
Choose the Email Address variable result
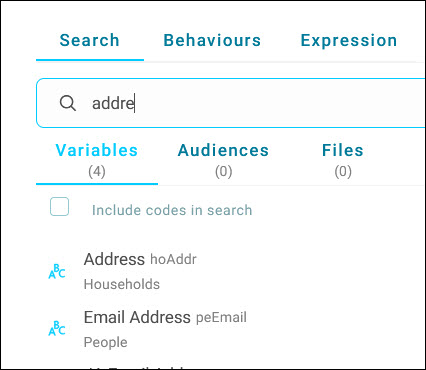pos(231,329)
